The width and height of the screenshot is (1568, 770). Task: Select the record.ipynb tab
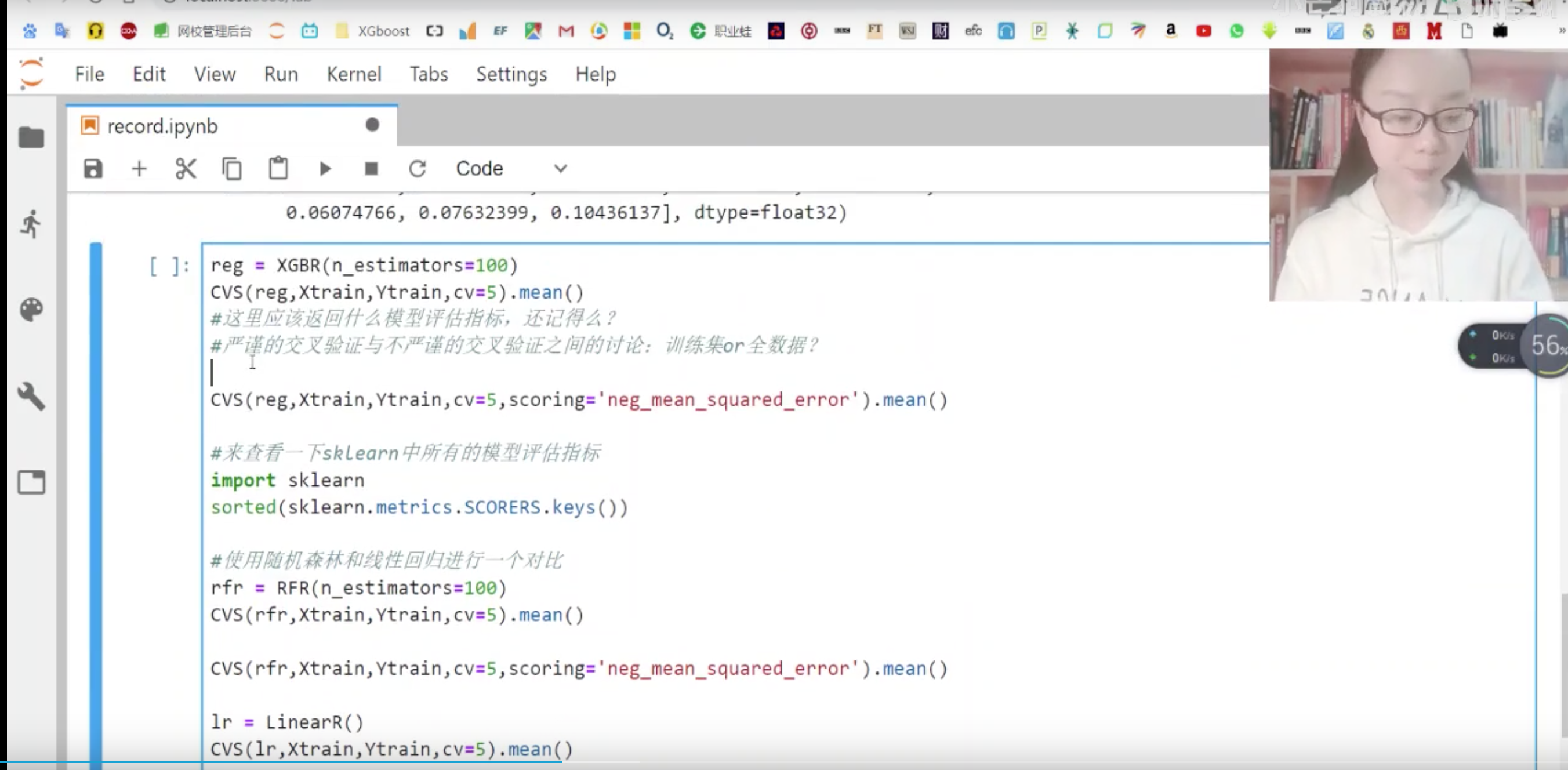231,126
